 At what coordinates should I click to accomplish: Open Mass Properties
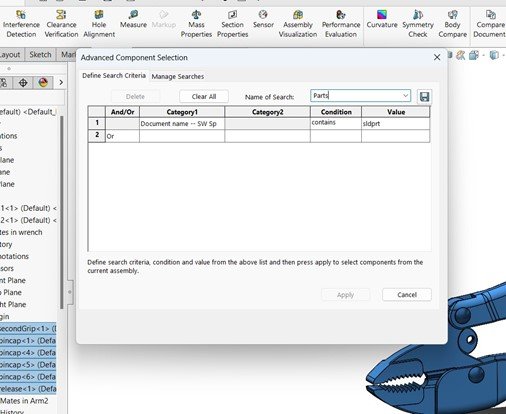(196, 24)
